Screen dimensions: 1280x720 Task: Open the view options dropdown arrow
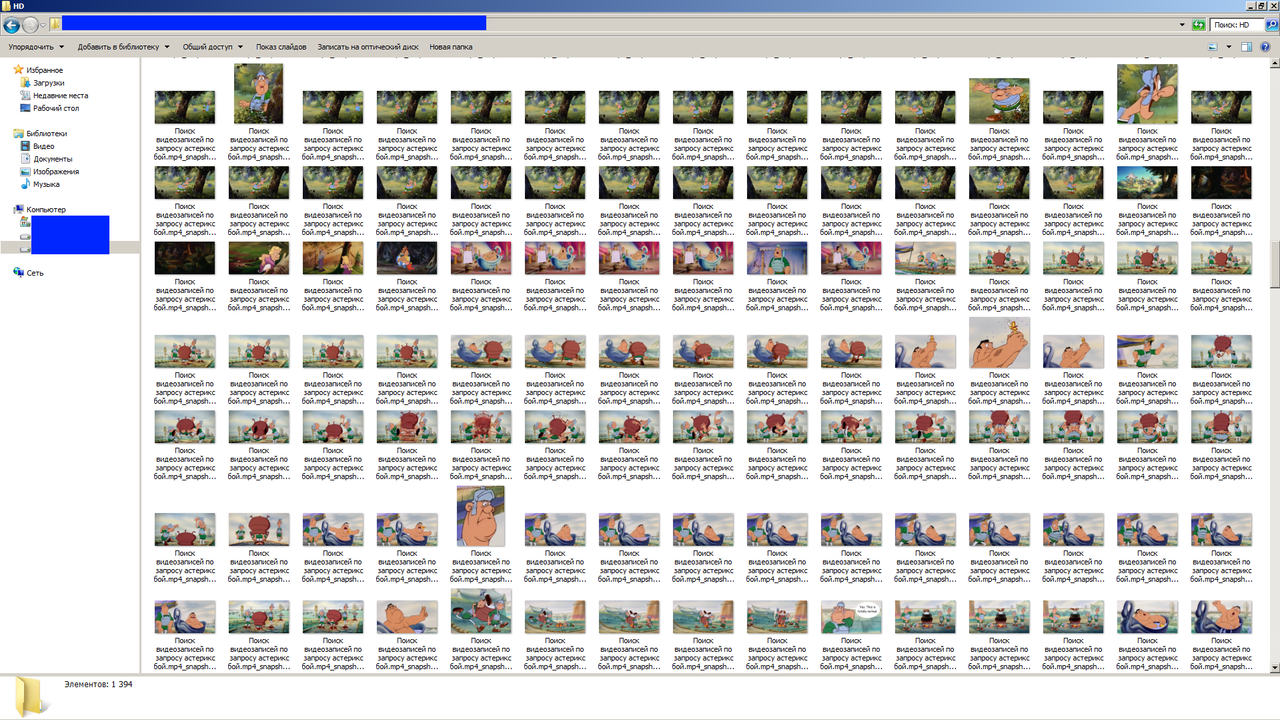pyautogui.click(x=1228, y=46)
